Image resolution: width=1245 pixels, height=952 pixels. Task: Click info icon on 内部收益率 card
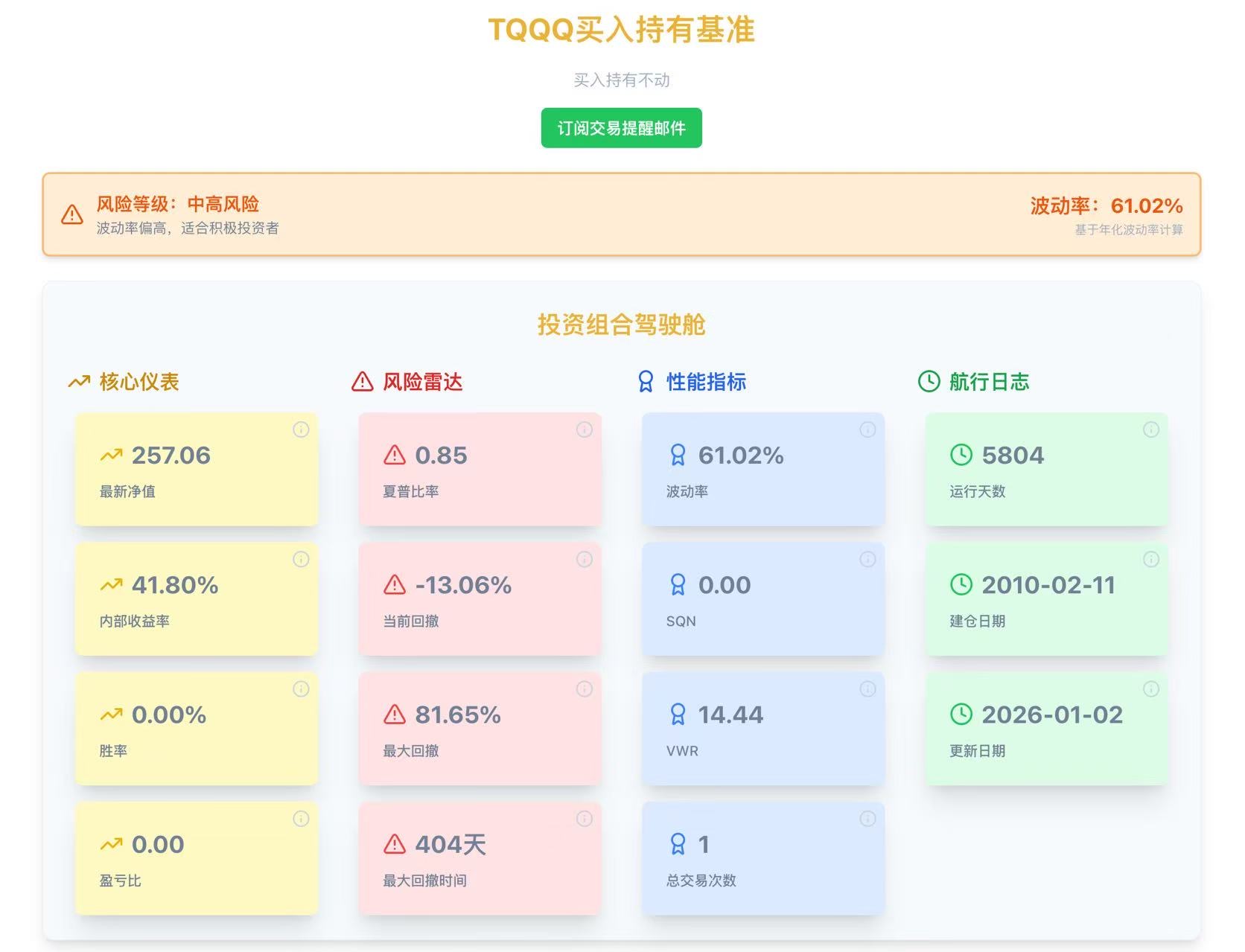point(301,559)
